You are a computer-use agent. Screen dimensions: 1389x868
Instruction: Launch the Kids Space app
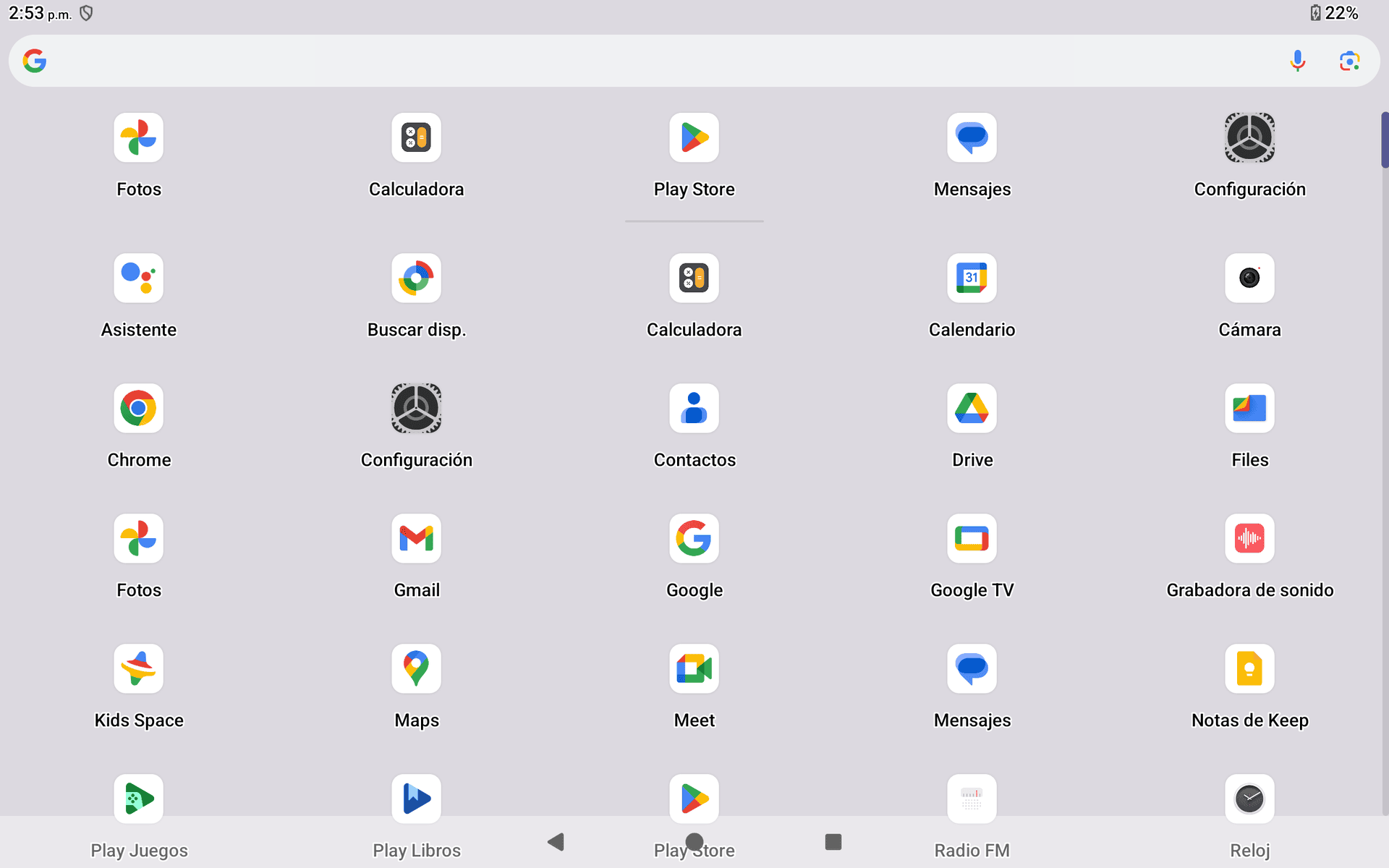138,669
